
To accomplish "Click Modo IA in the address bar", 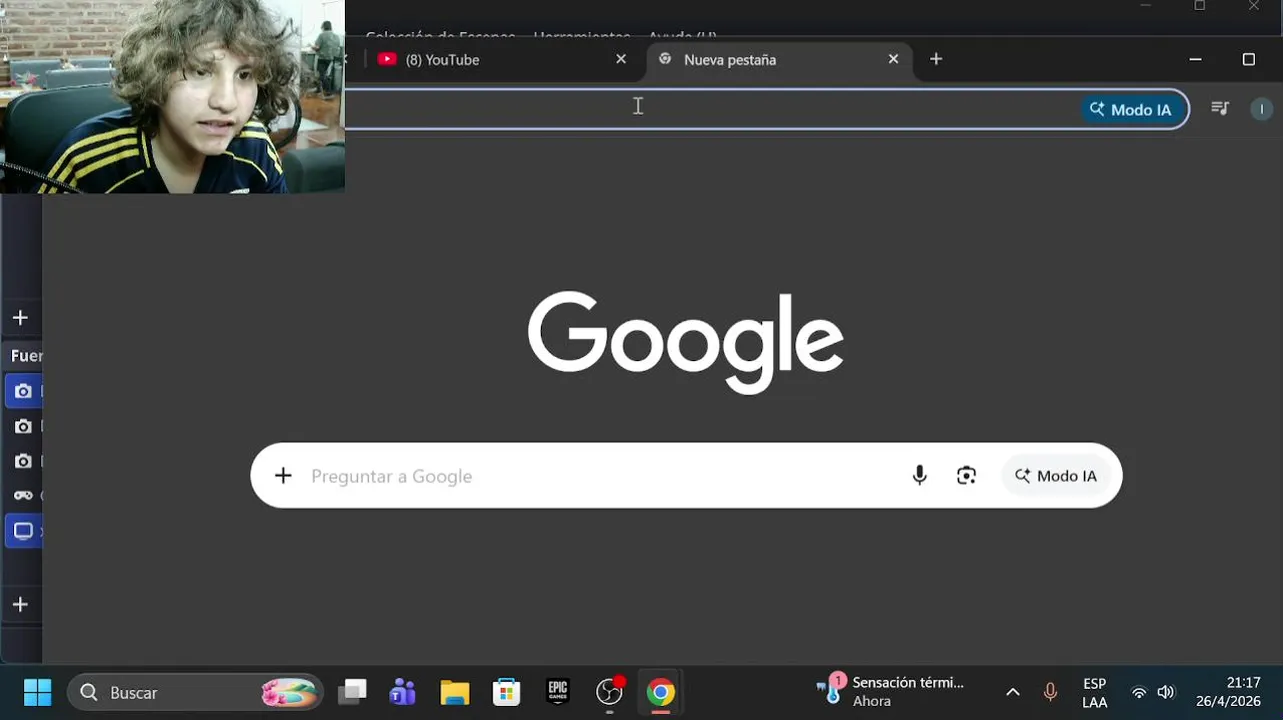I will 1131,110.
